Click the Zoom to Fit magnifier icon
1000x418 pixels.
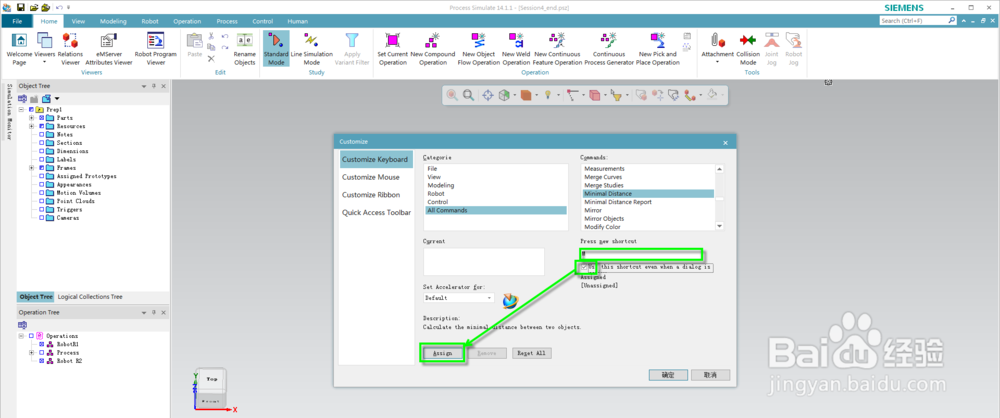[468, 95]
